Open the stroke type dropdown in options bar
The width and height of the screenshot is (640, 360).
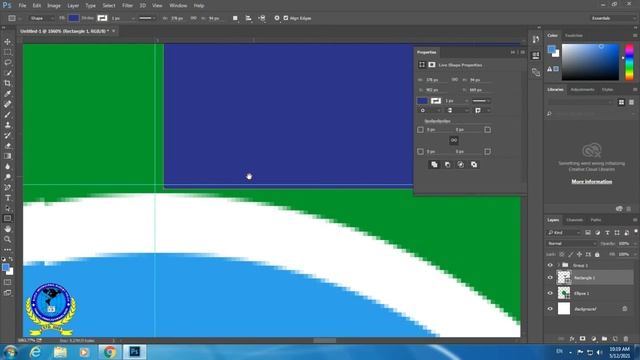click(147, 18)
